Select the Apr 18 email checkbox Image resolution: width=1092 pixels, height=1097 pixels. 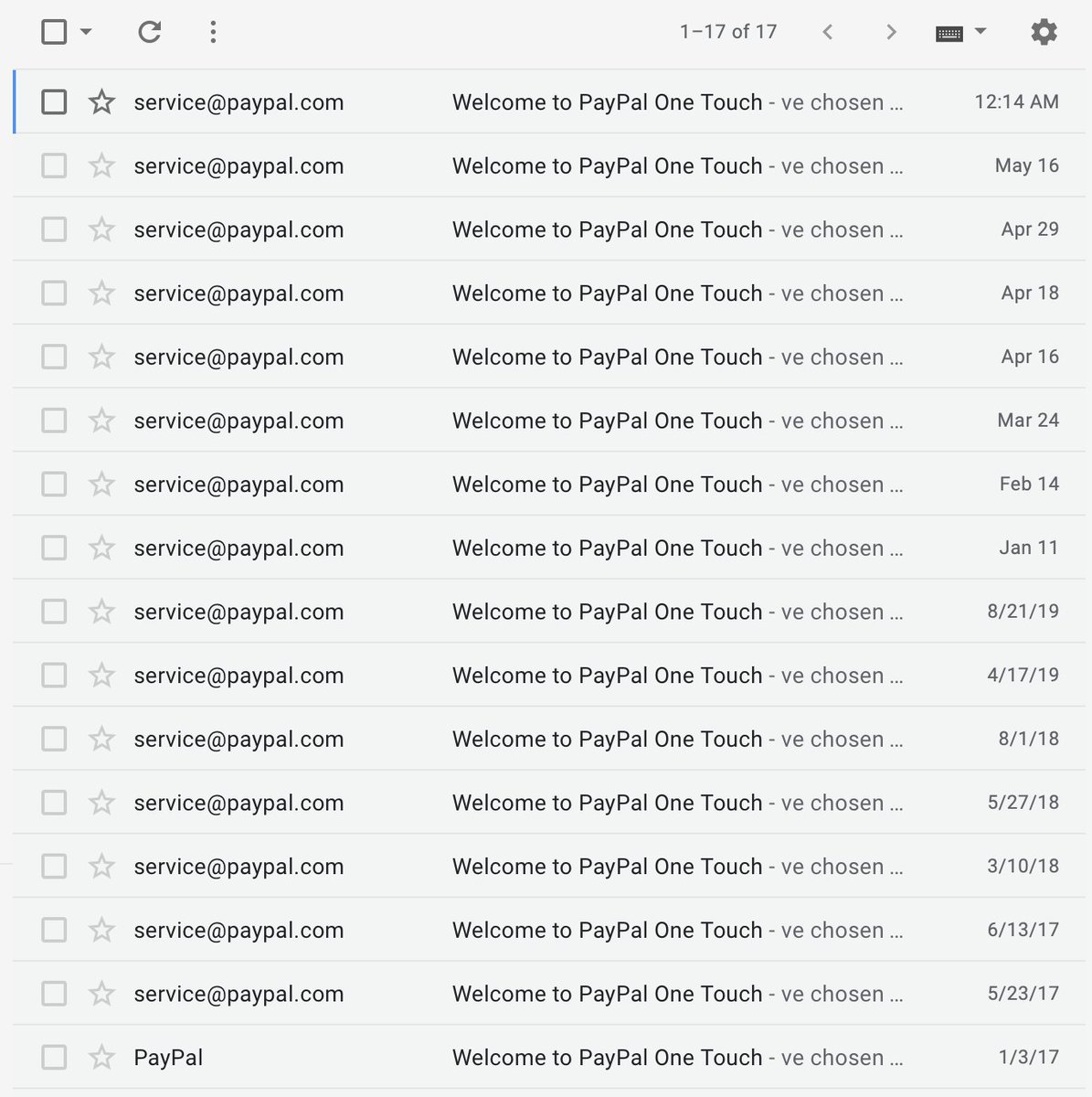point(54,293)
